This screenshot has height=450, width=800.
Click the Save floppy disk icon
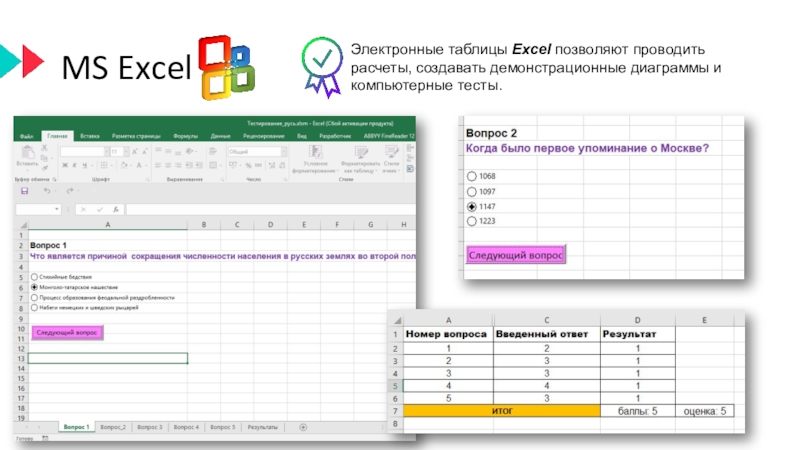(24, 191)
